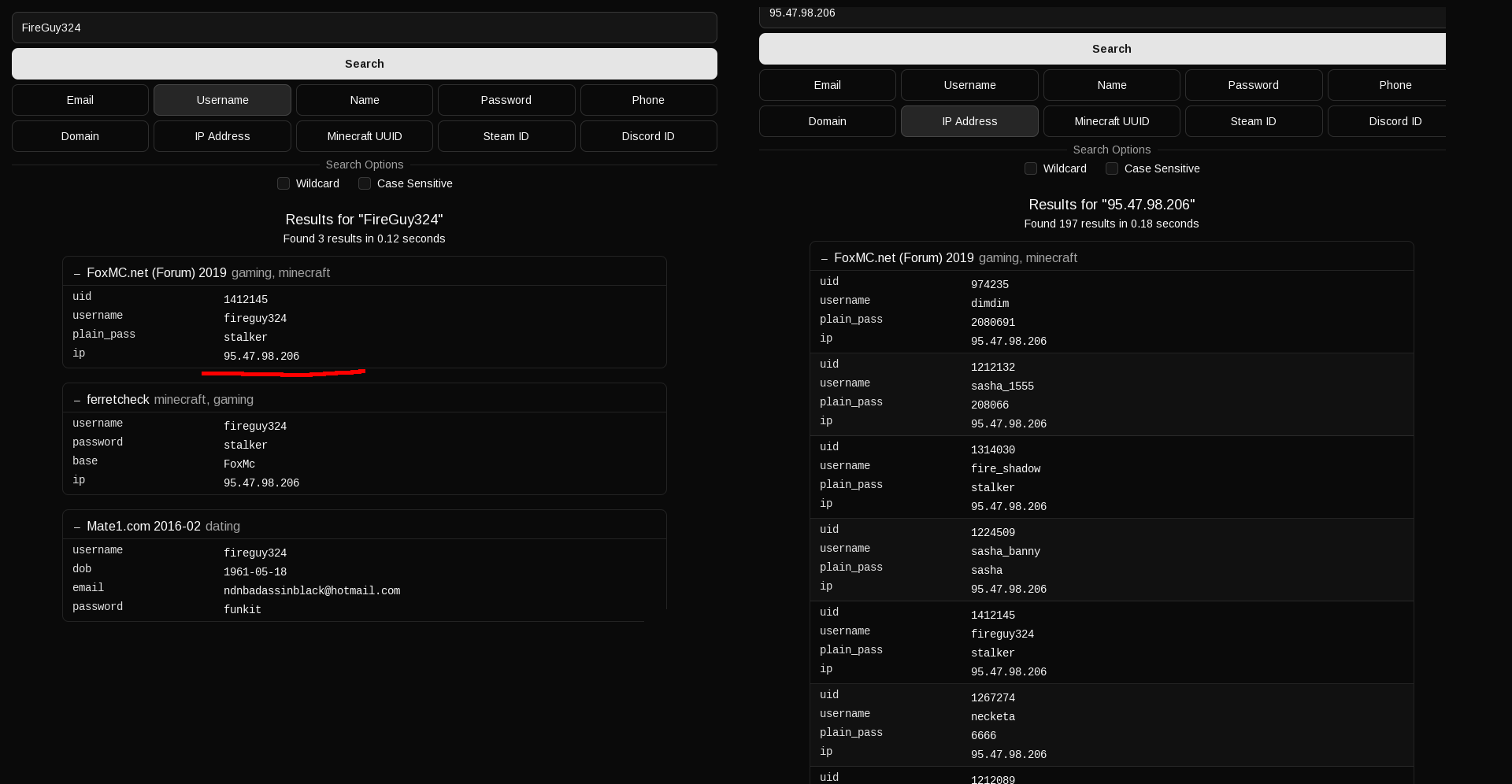Collapse FoxMC.net (Forum) 2019 result in right panel
The height and width of the screenshot is (784, 1512).
(x=825, y=258)
